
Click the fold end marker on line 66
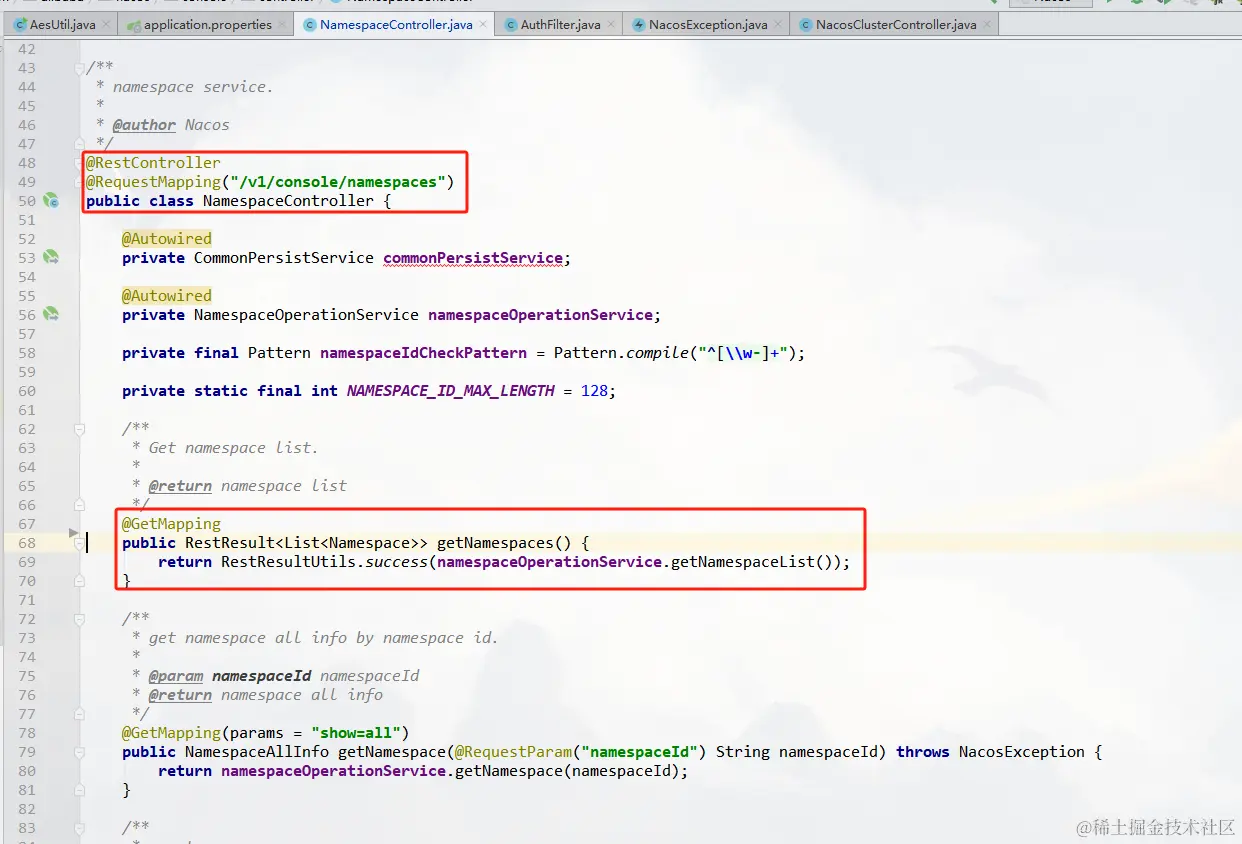coord(79,505)
